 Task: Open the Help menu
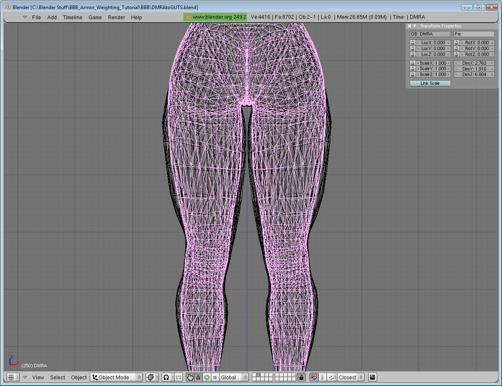[x=136, y=17]
